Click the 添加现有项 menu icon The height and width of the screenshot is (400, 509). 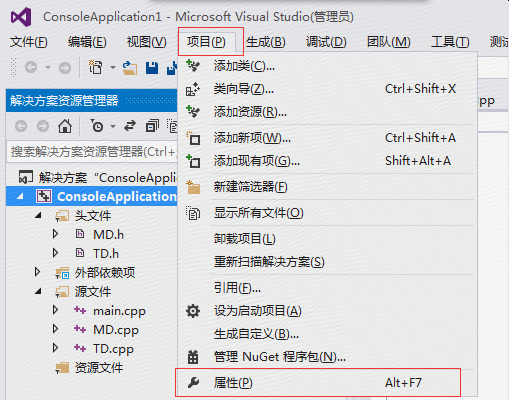pyautogui.click(x=193, y=161)
